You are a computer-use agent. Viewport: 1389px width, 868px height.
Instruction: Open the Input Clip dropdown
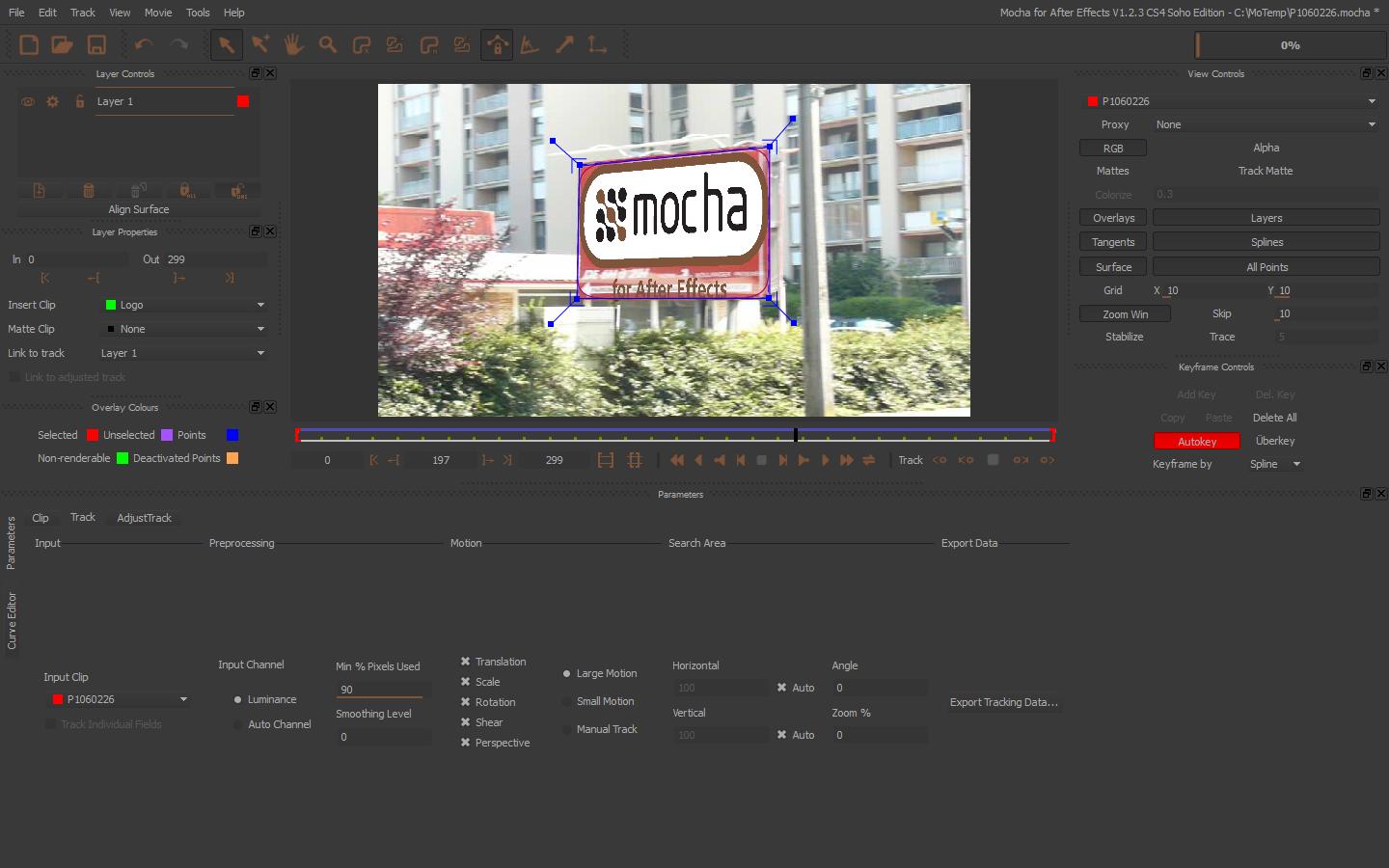pos(119,699)
